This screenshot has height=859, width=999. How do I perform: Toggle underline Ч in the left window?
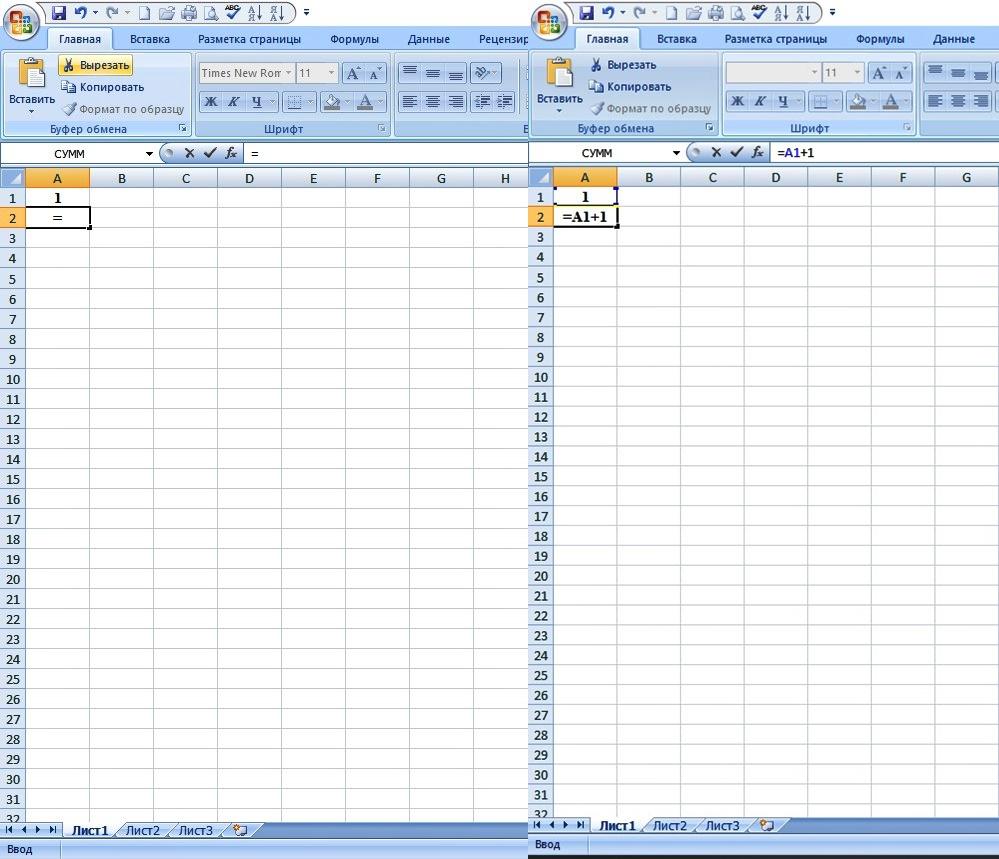pos(258,102)
